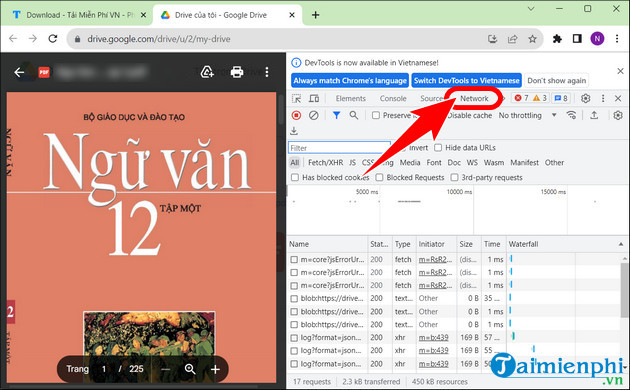The height and width of the screenshot is (390, 630).
Task: Bookmark this page with the star icon
Action: point(532,39)
